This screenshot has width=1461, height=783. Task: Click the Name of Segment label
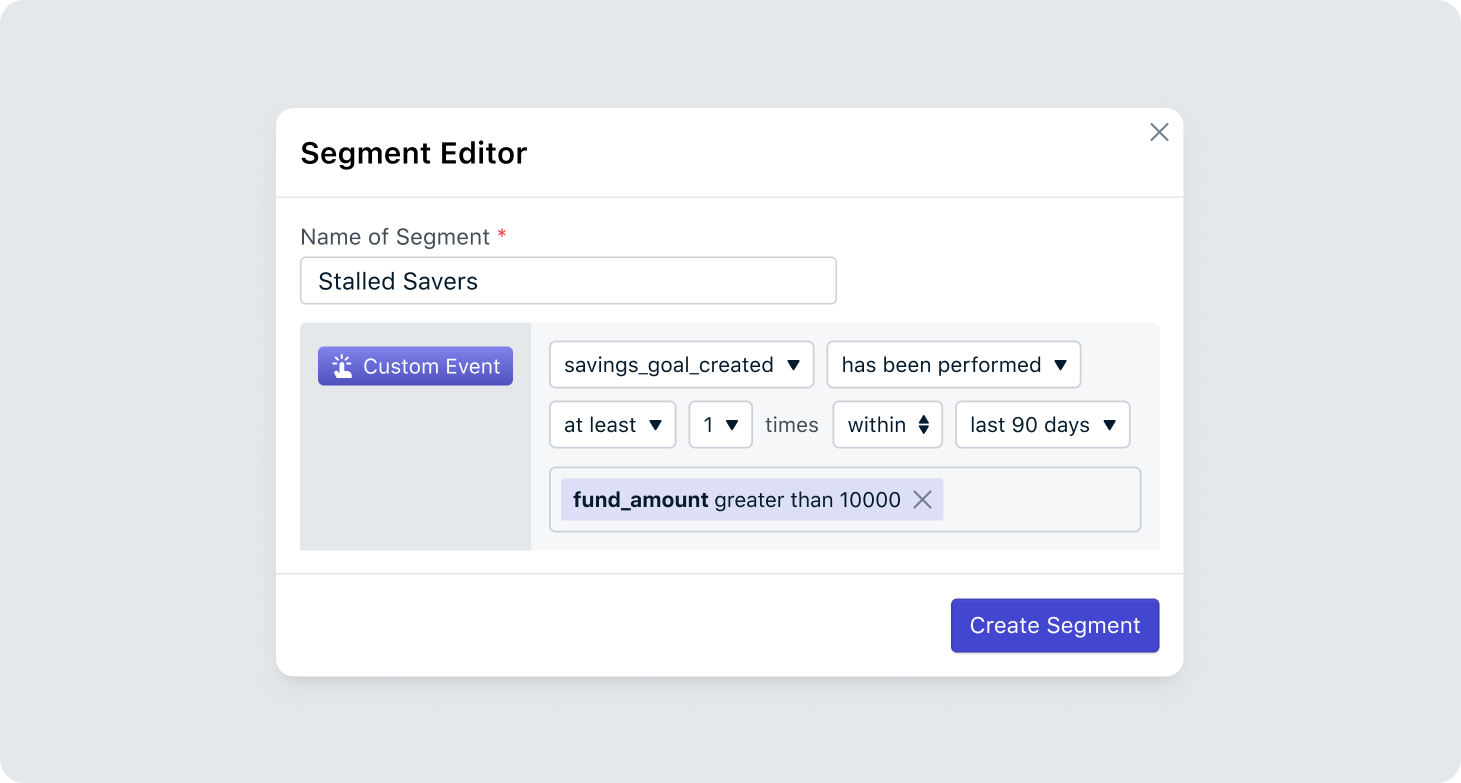click(x=395, y=237)
